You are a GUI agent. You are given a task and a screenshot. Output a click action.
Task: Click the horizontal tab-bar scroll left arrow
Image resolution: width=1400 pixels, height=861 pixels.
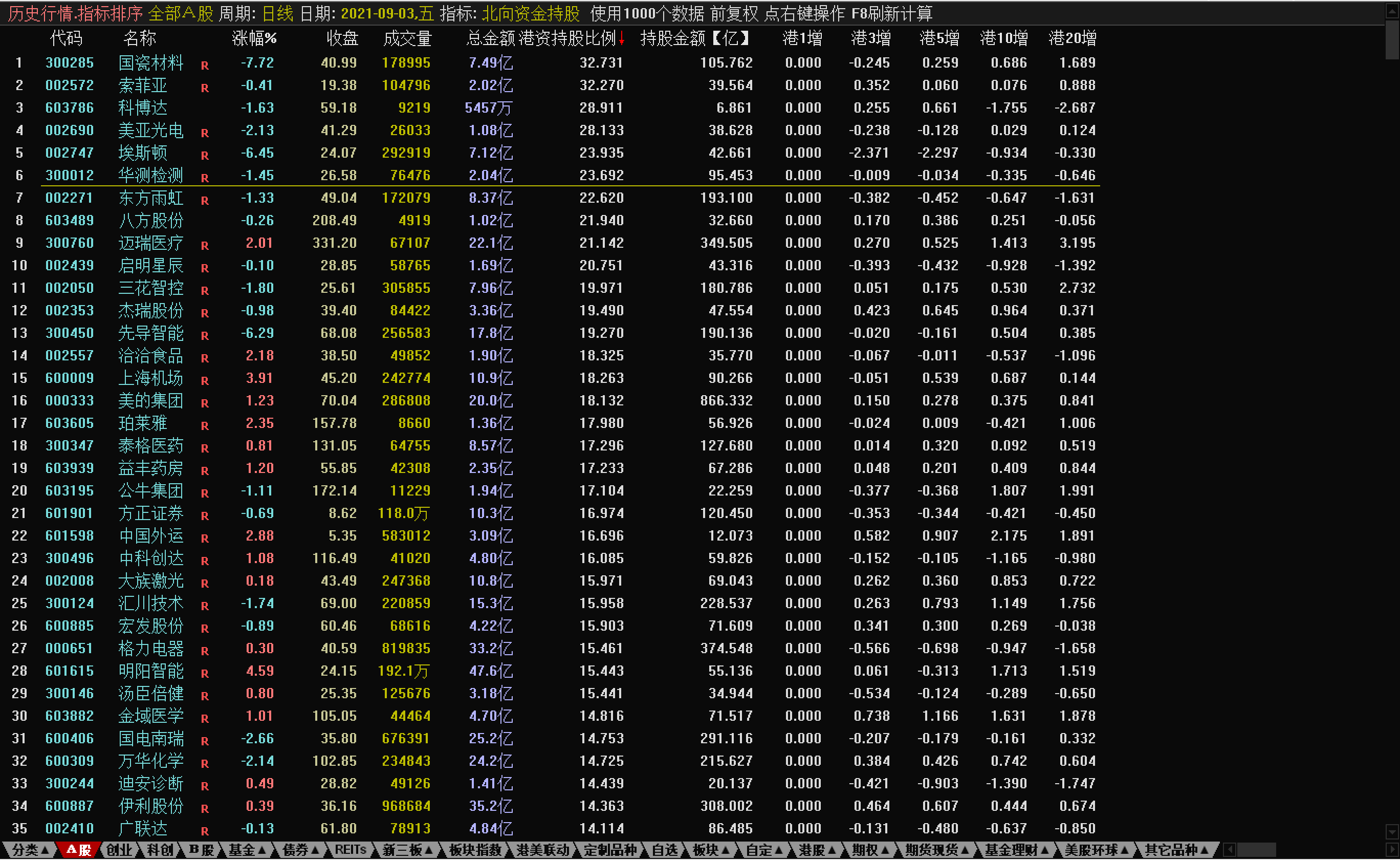pyautogui.click(x=1229, y=850)
